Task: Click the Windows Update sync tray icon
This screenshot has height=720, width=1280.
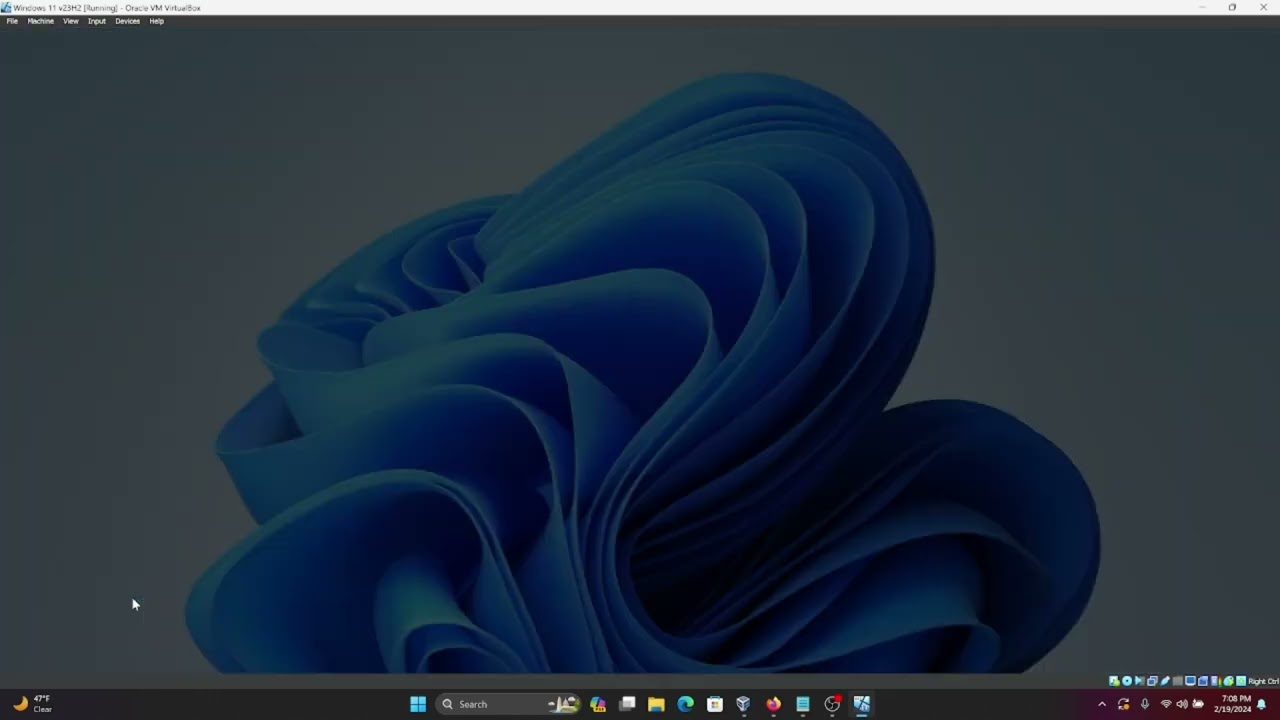Action: [x=1123, y=704]
